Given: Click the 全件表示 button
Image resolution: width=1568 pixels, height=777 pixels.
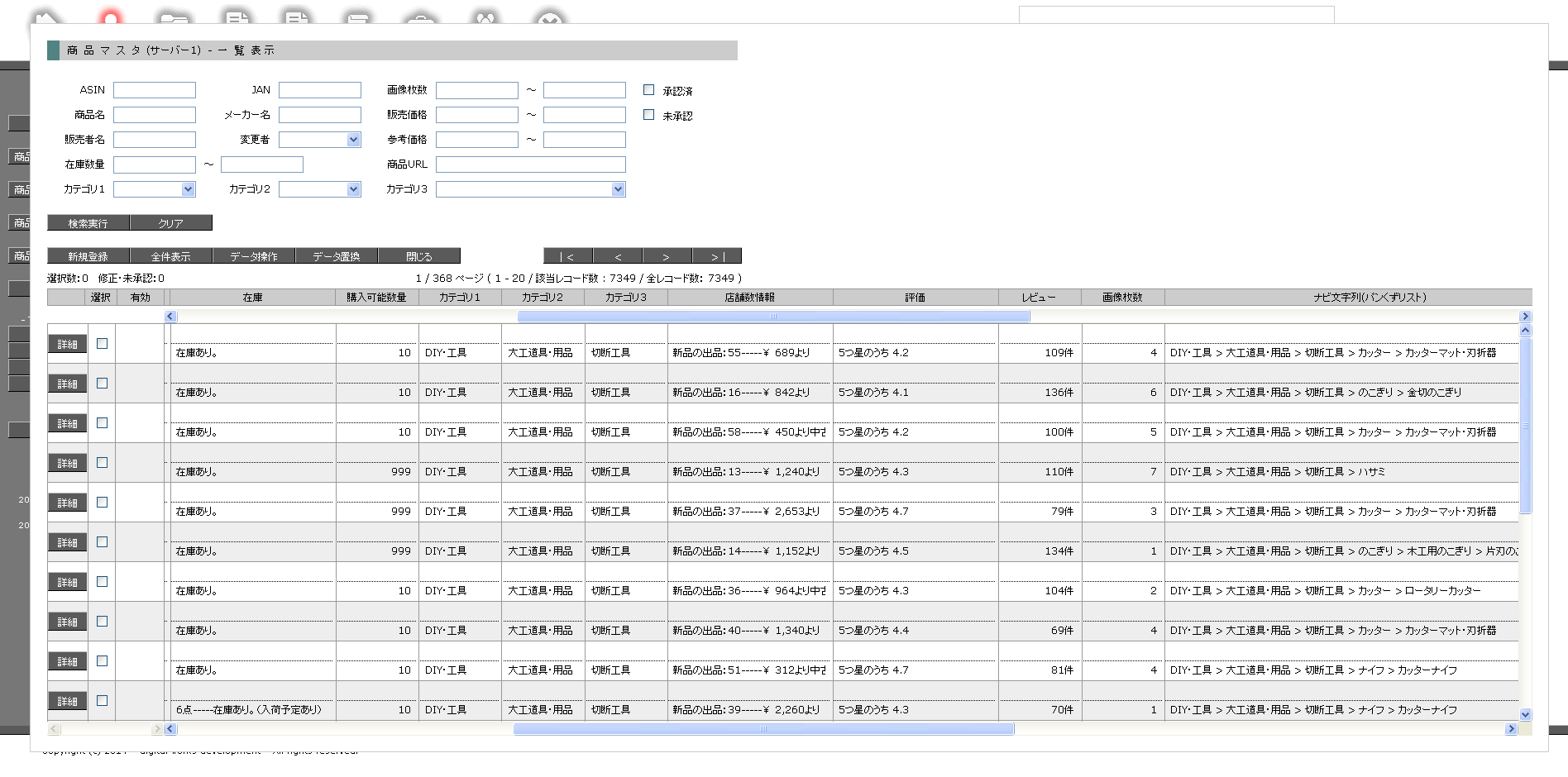Looking at the screenshot, I should [x=170, y=256].
